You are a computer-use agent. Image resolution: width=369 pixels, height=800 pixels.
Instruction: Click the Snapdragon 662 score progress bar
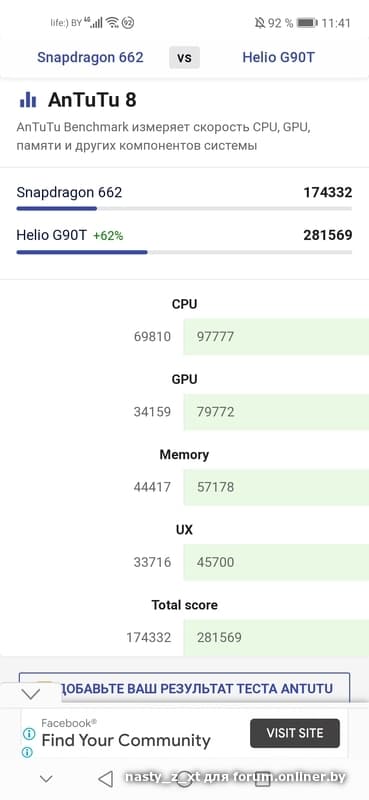(184, 208)
